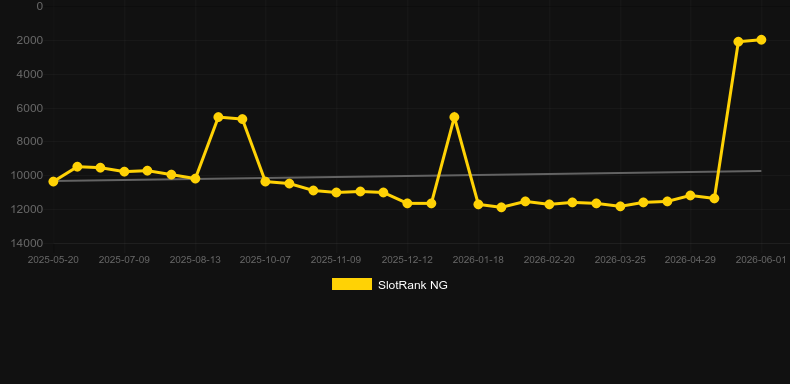Viewport: 790px width, 384px height.
Task: Click the x-axis label 2026-06-01
Action: (x=761, y=260)
